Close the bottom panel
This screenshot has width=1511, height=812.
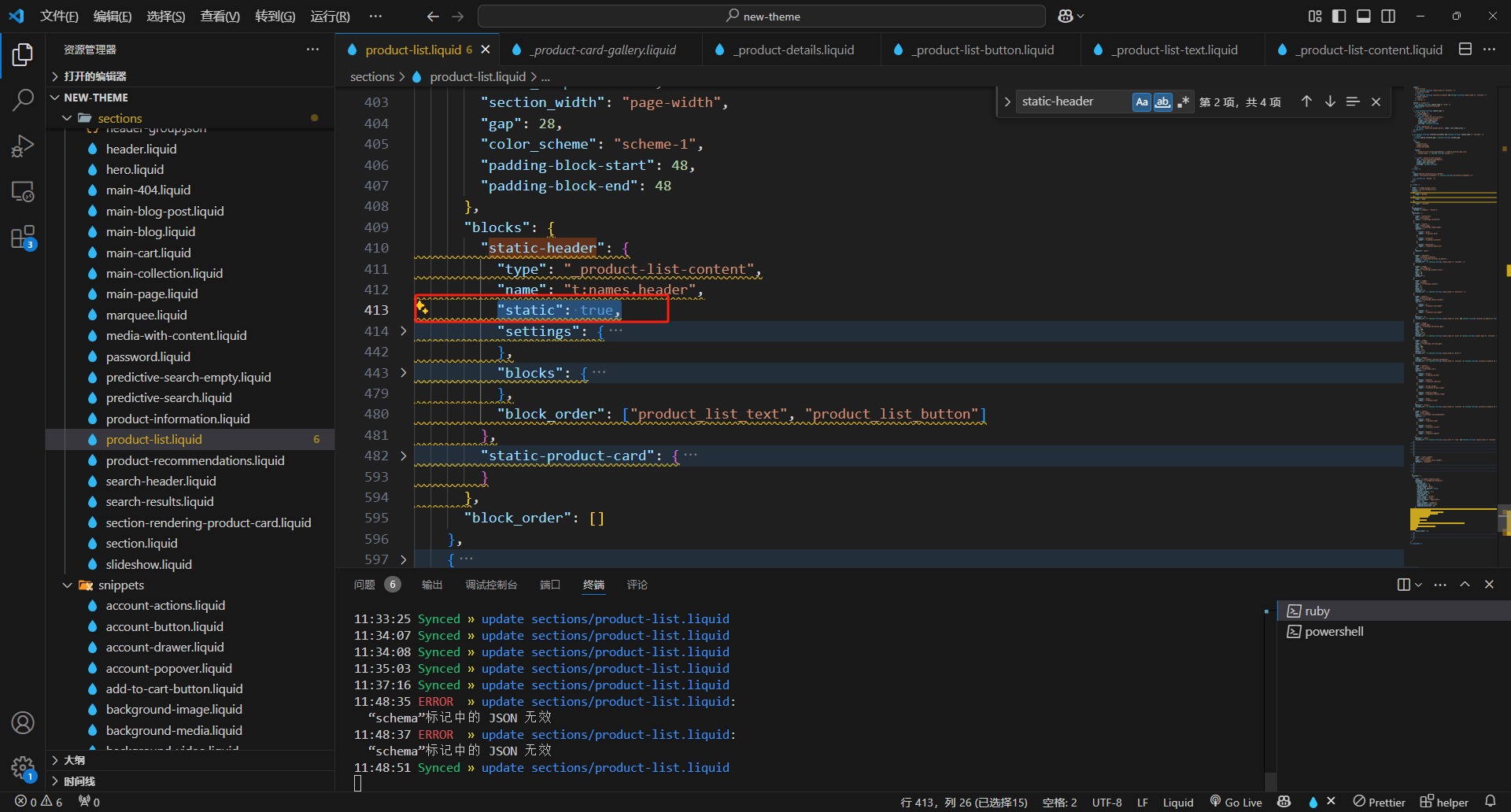pyautogui.click(x=1489, y=585)
